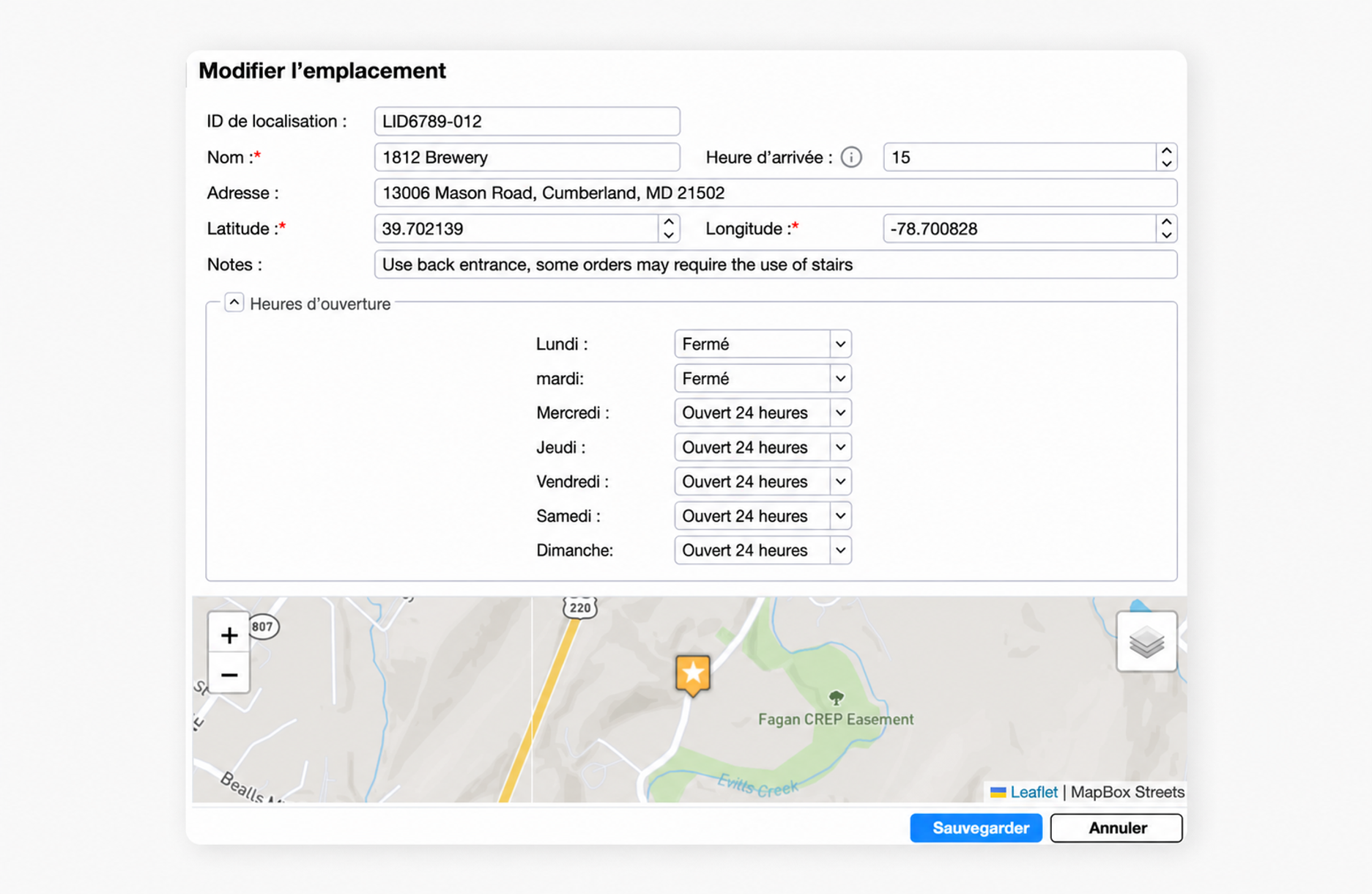Increase the Longitude value
Image resolution: width=1372 pixels, height=894 pixels.
pyautogui.click(x=1166, y=222)
